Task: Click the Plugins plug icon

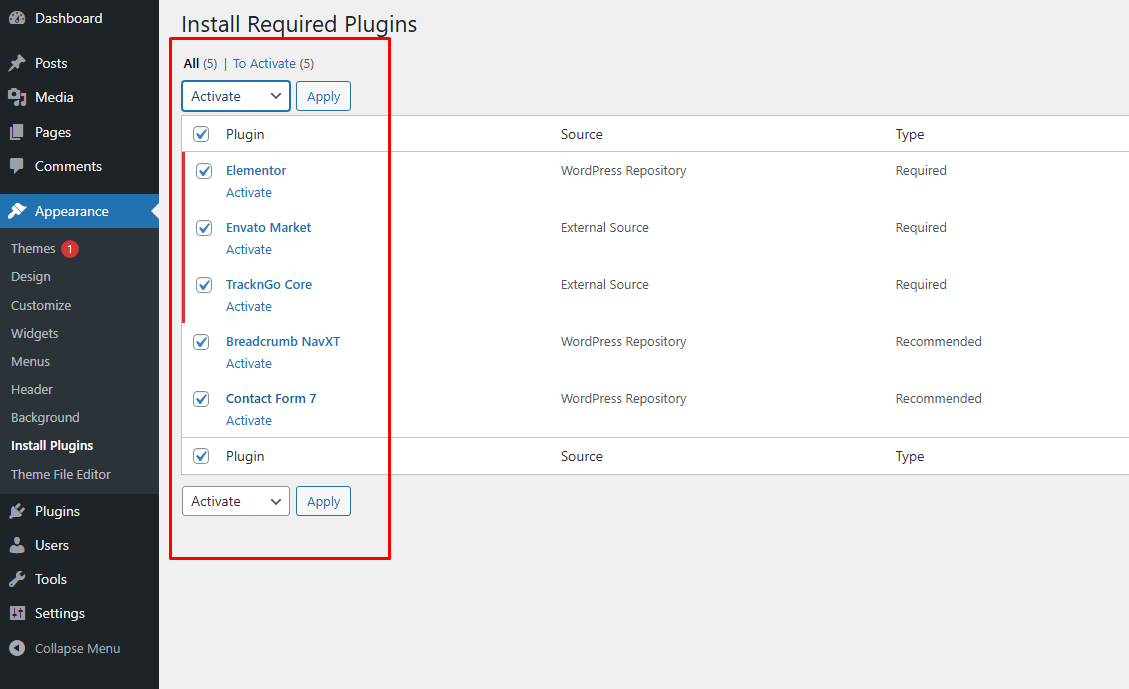Action: [x=17, y=511]
